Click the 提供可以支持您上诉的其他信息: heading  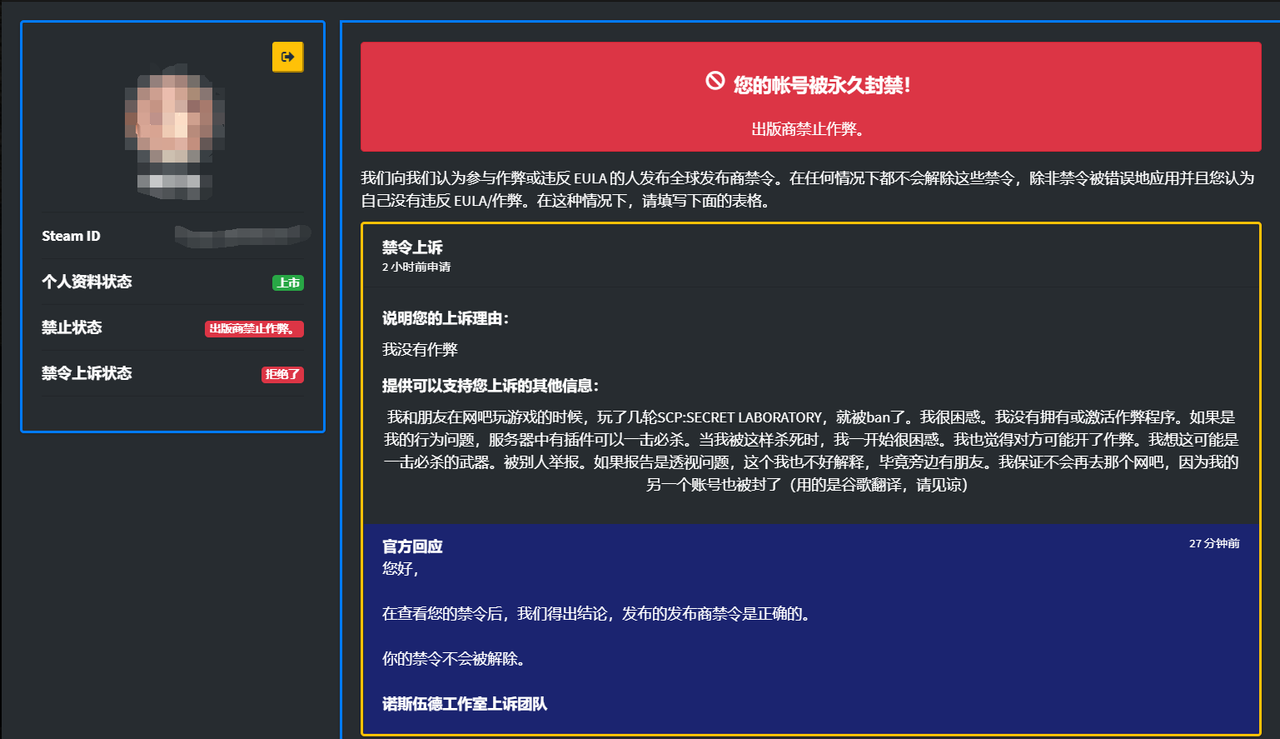click(490, 386)
